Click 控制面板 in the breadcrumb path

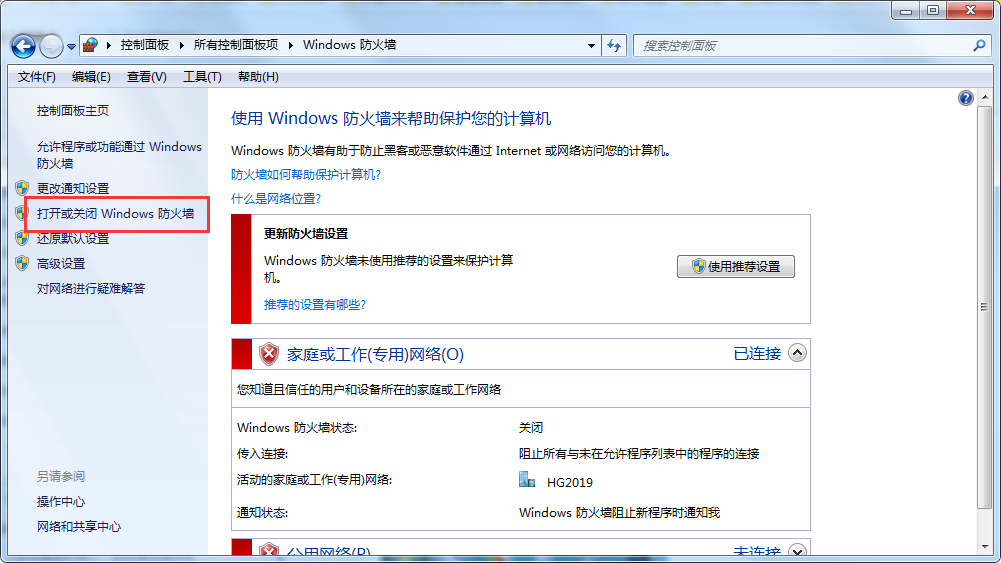[x=145, y=45]
